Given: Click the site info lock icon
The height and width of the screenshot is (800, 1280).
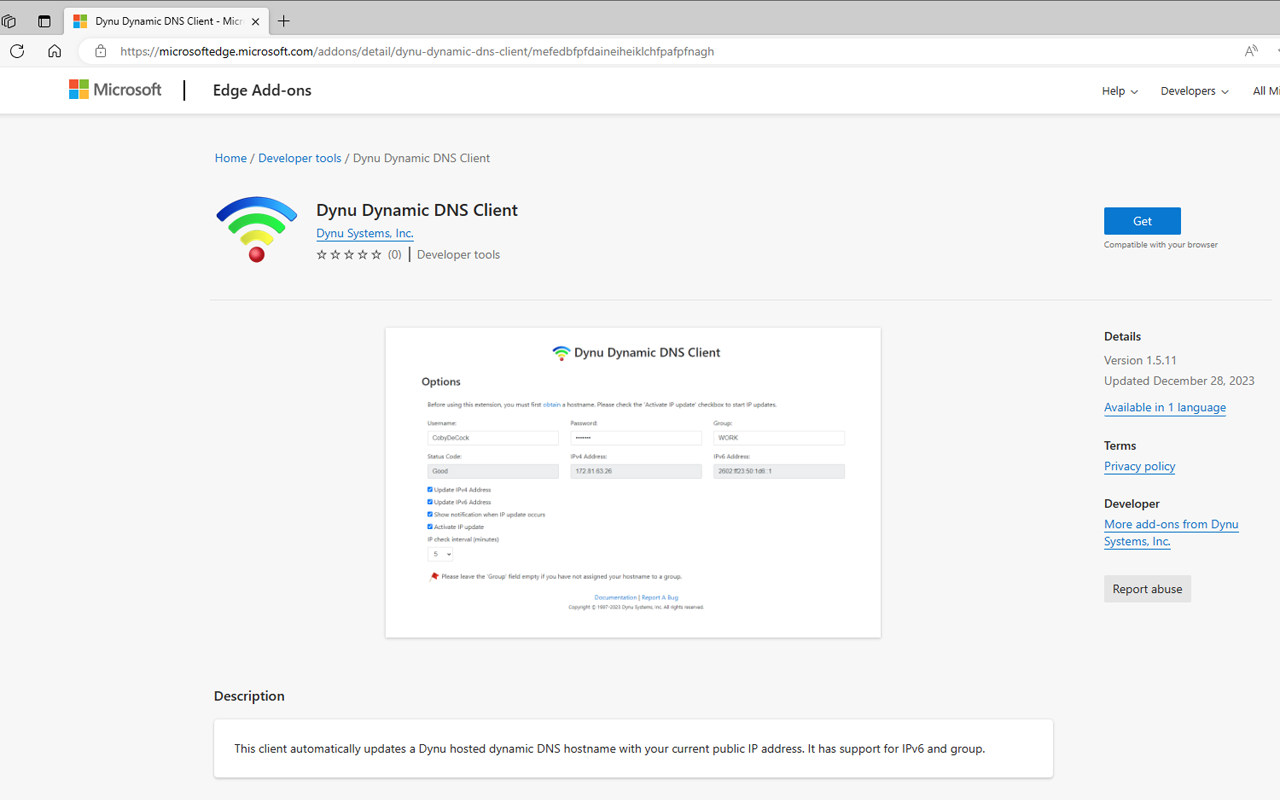Looking at the screenshot, I should tap(100, 51).
